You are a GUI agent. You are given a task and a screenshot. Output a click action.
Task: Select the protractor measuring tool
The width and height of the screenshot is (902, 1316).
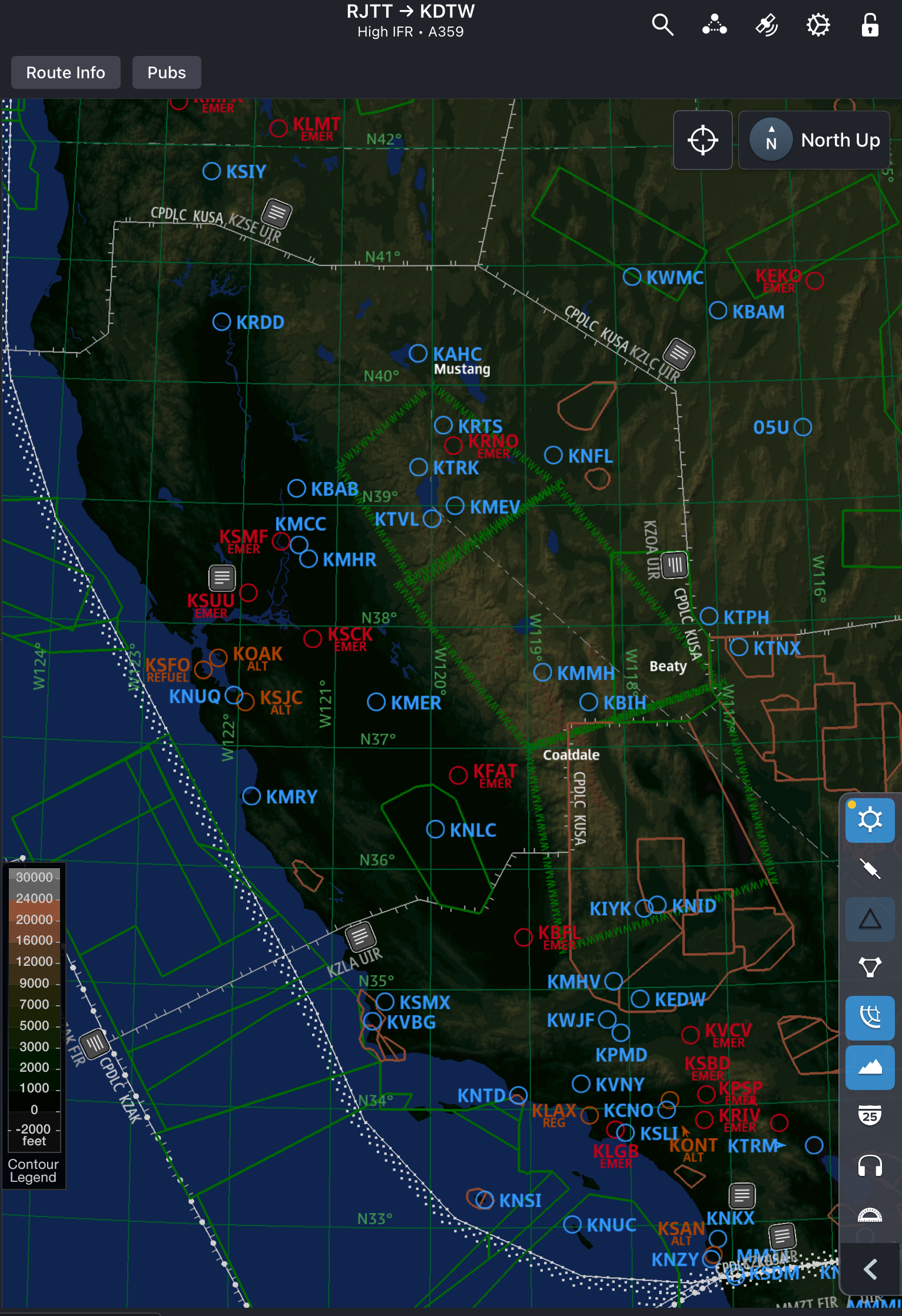point(870,1215)
